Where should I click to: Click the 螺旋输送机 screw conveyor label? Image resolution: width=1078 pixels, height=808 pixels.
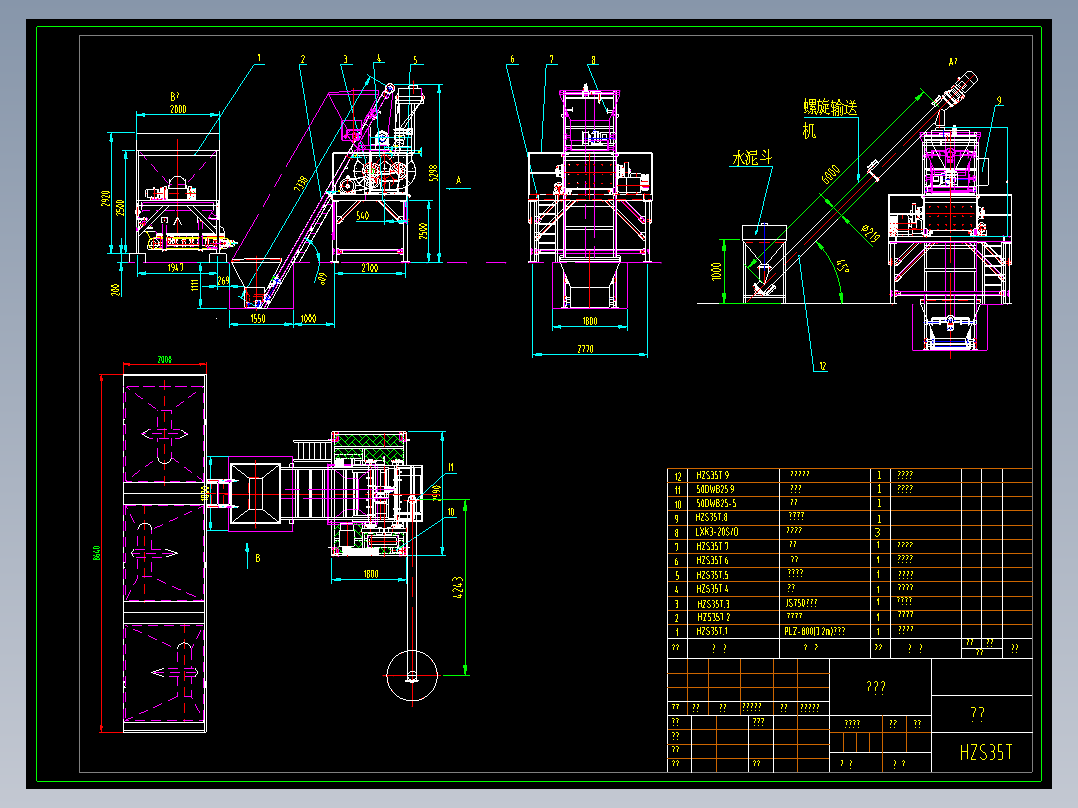click(830, 118)
